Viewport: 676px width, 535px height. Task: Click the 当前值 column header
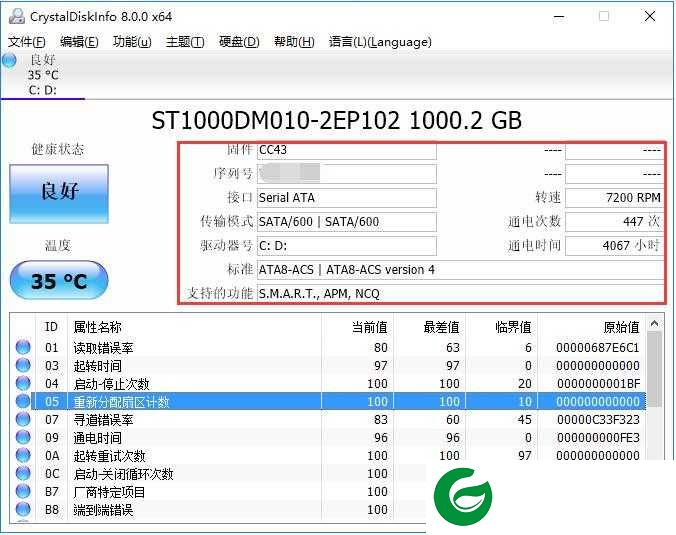[x=357, y=327]
